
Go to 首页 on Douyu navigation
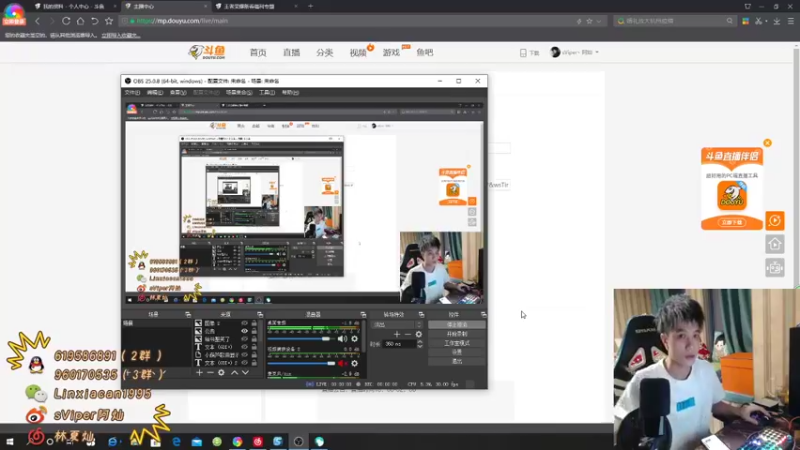point(258,53)
